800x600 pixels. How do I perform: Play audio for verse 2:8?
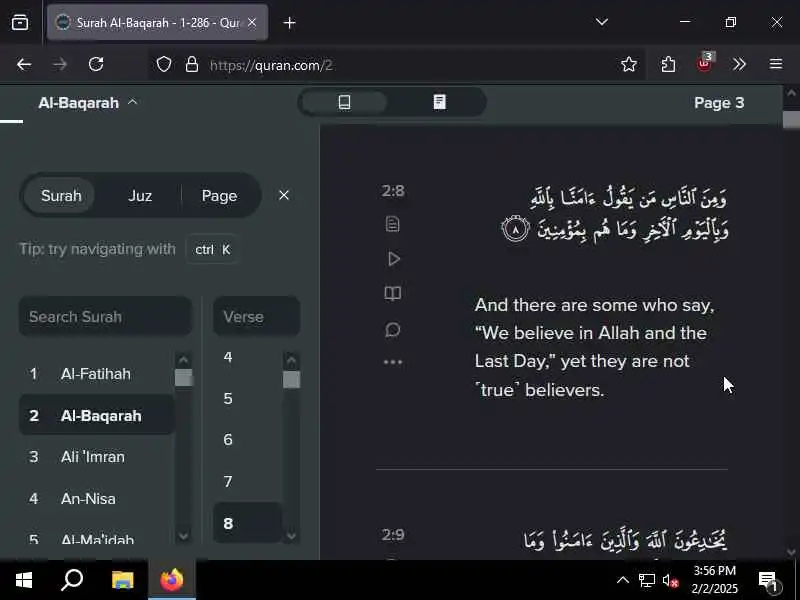(x=393, y=259)
